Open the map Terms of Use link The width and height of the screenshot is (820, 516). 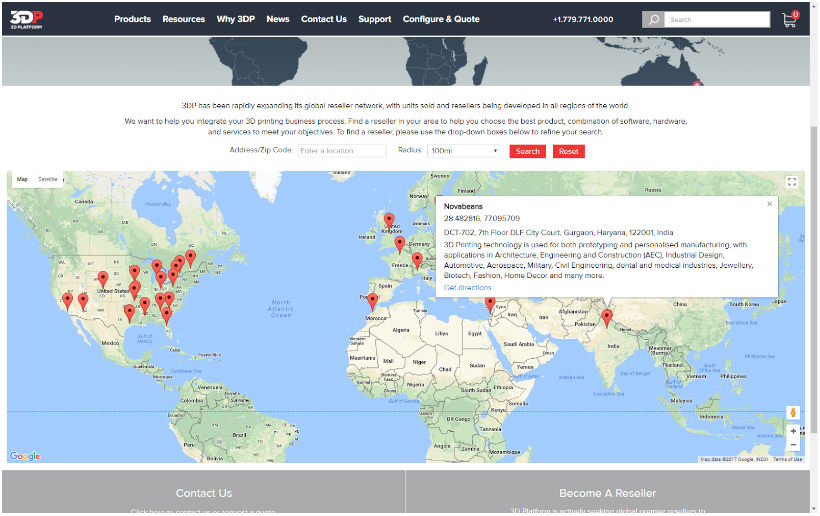coord(787,459)
